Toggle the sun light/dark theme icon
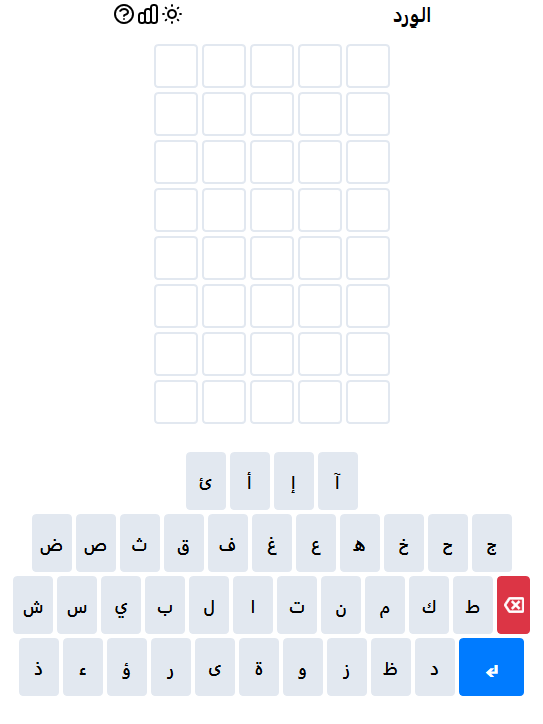Viewport: 543px width, 724px height. coord(172,14)
